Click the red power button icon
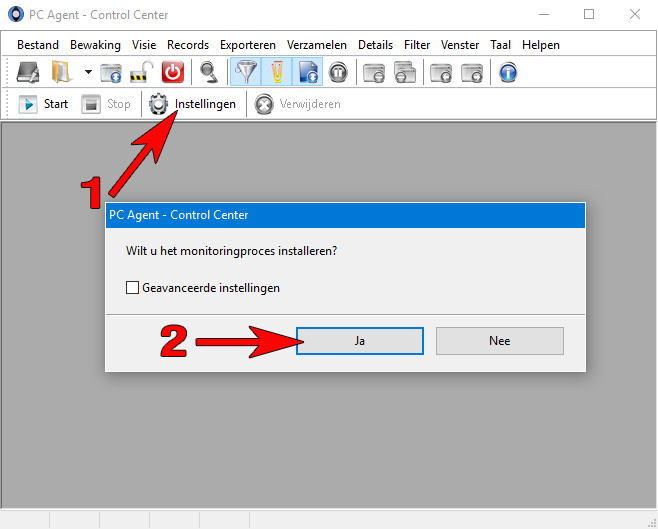 coord(172,72)
